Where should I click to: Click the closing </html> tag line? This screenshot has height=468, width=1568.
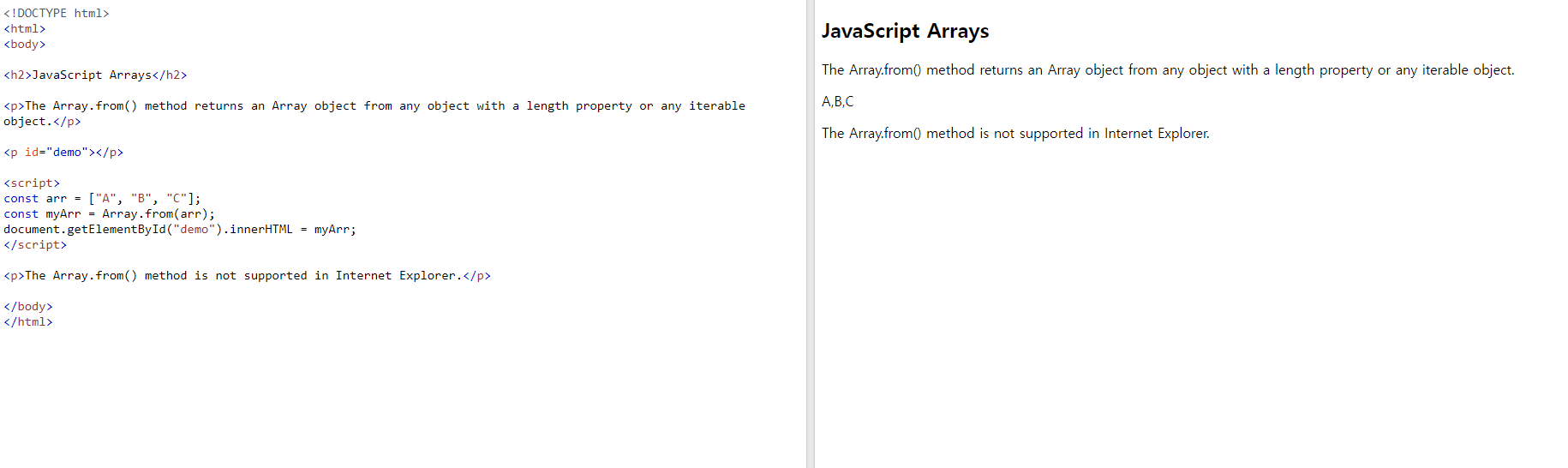28,322
